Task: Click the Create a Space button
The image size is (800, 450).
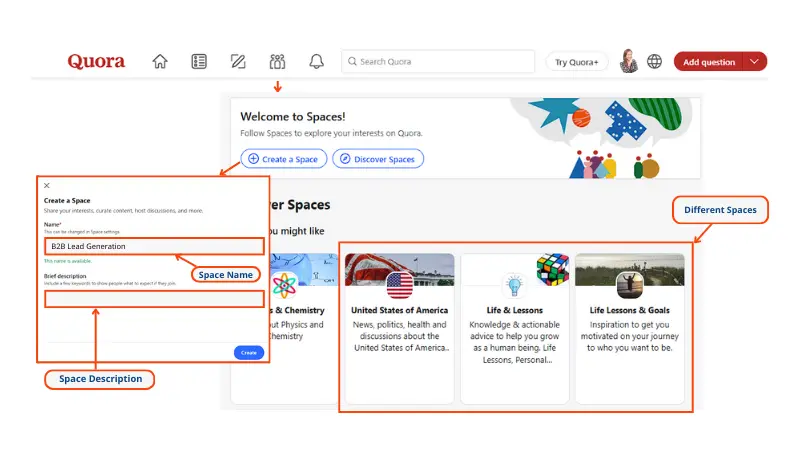Action: point(284,159)
